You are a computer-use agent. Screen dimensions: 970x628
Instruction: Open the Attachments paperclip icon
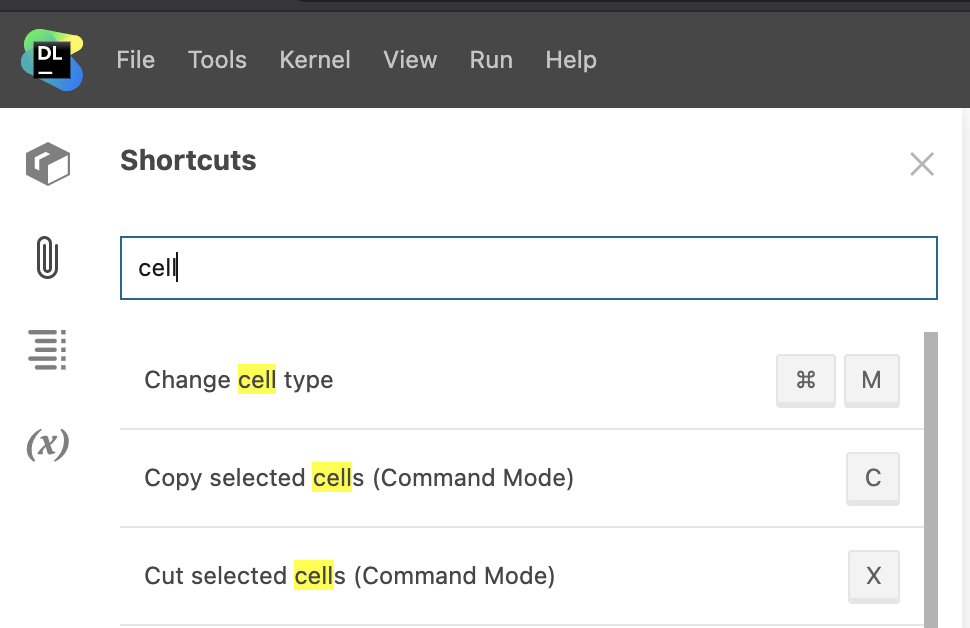click(47, 257)
